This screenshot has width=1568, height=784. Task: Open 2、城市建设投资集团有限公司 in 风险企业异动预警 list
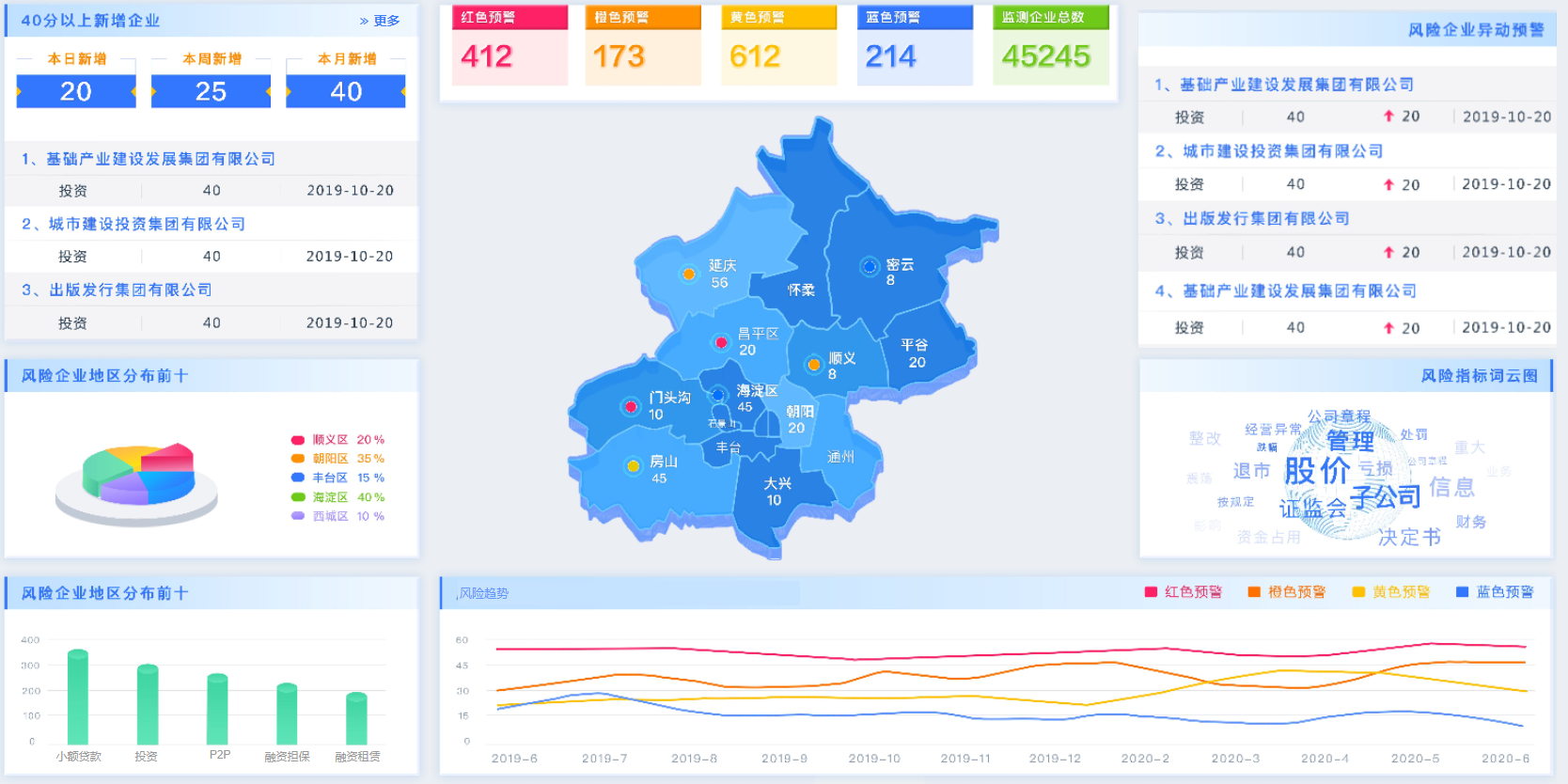coord(1269,150)
